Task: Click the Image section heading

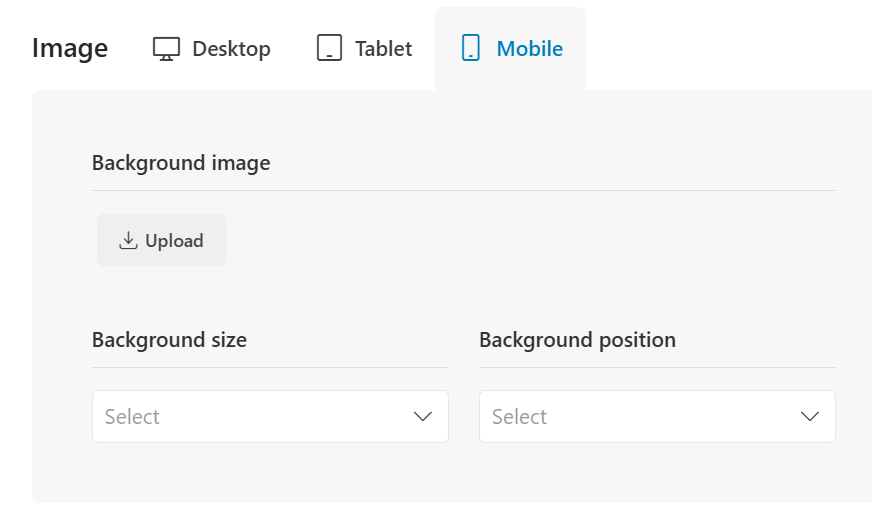Action: click(70, 48)
